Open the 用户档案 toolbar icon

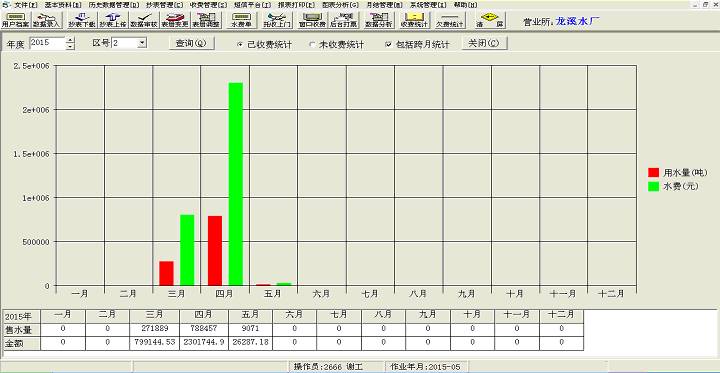[15, 20]
